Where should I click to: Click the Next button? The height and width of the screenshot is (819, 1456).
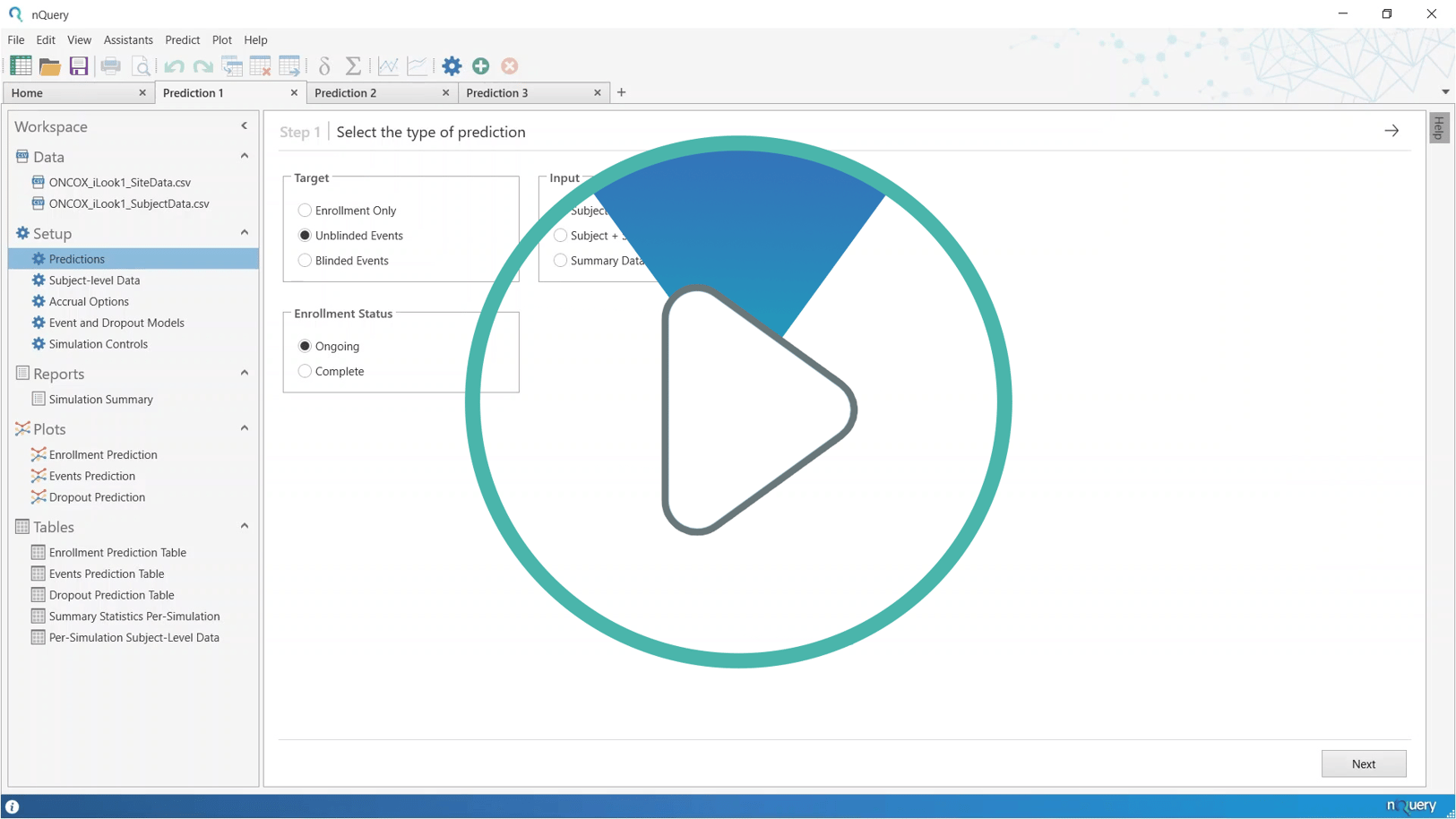tap(1364, 763)
